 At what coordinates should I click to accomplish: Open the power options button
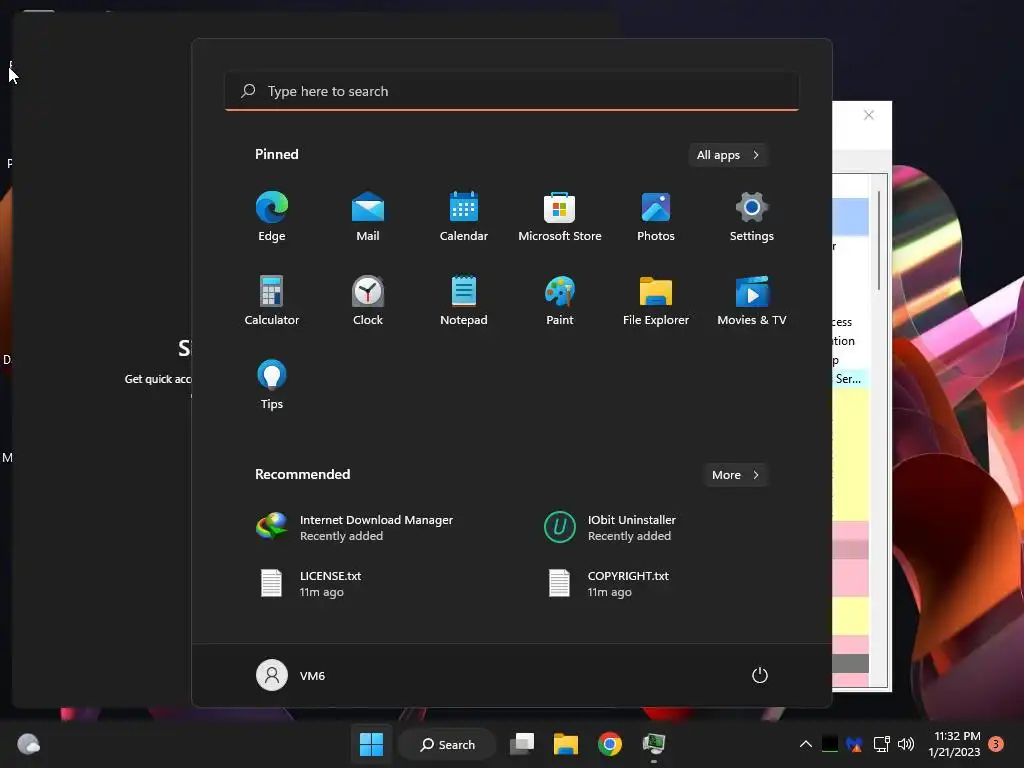[x=760, y=675]
